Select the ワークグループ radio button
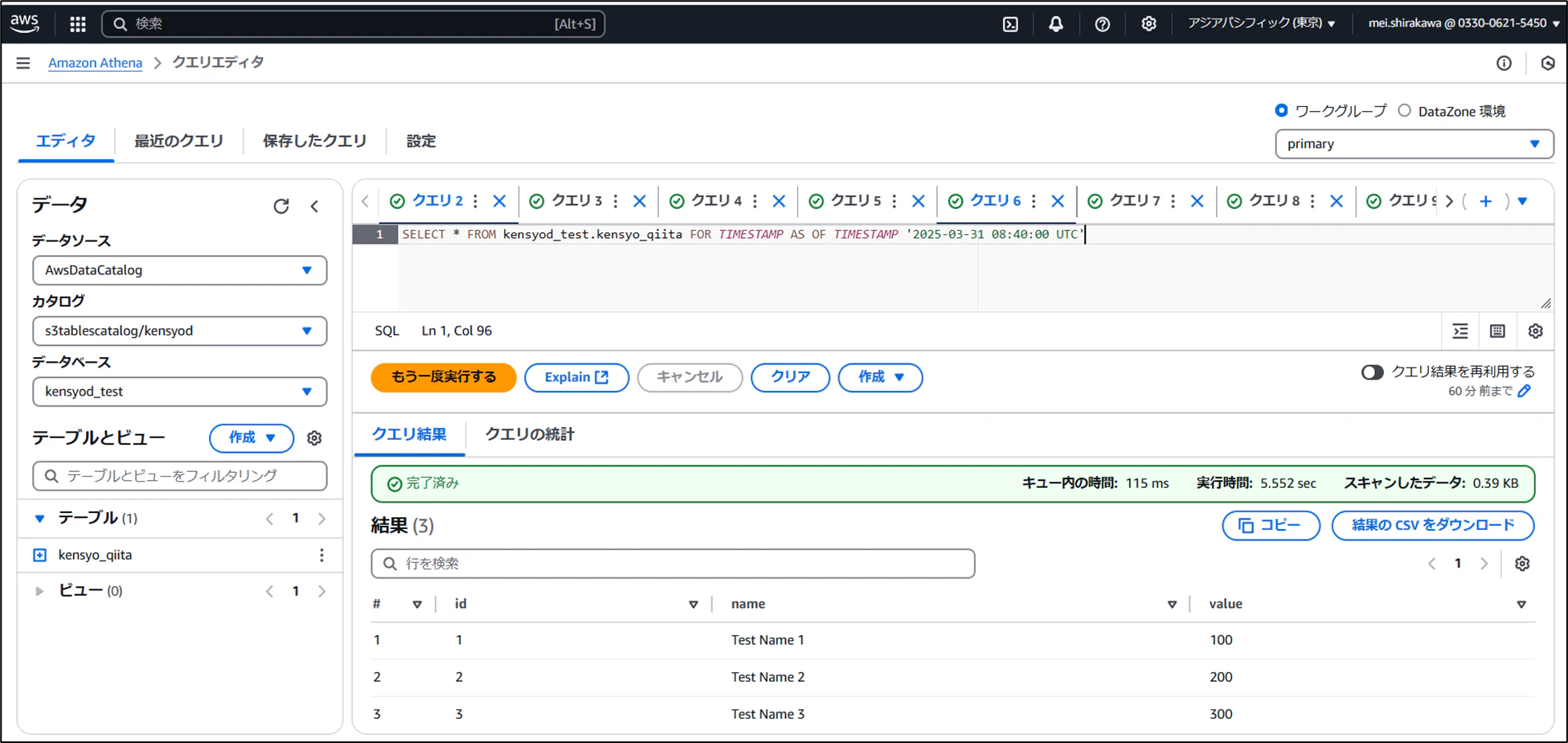 coord(1282,110)
